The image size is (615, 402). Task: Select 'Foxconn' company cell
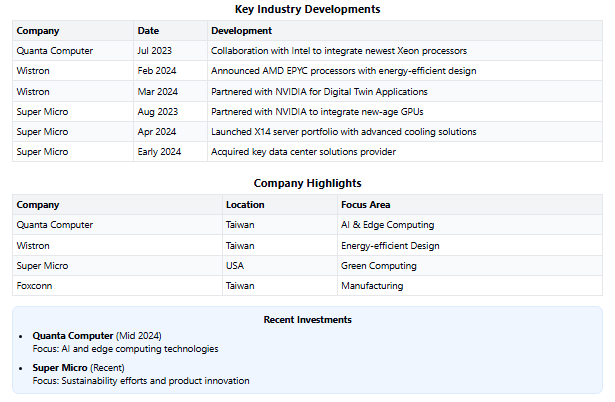[x=117, y=286]
